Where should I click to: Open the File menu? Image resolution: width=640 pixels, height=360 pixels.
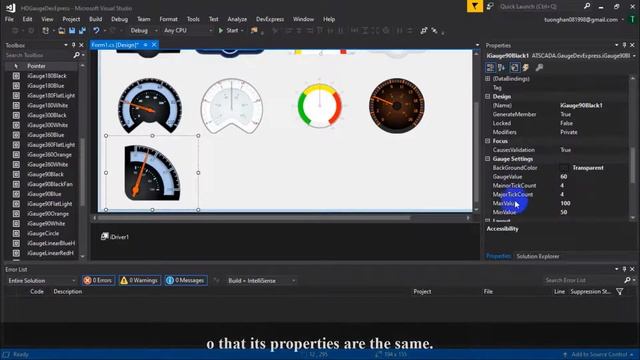coord(9,19)
